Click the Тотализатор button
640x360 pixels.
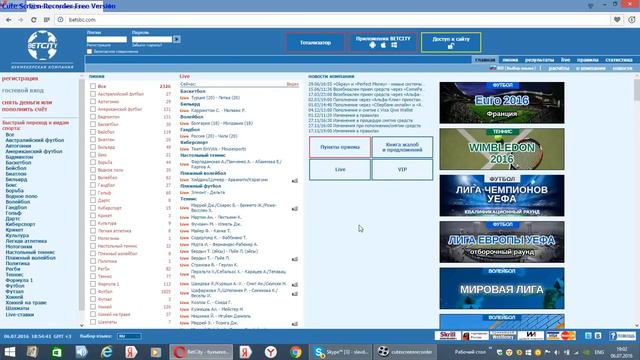pos(315,42)
